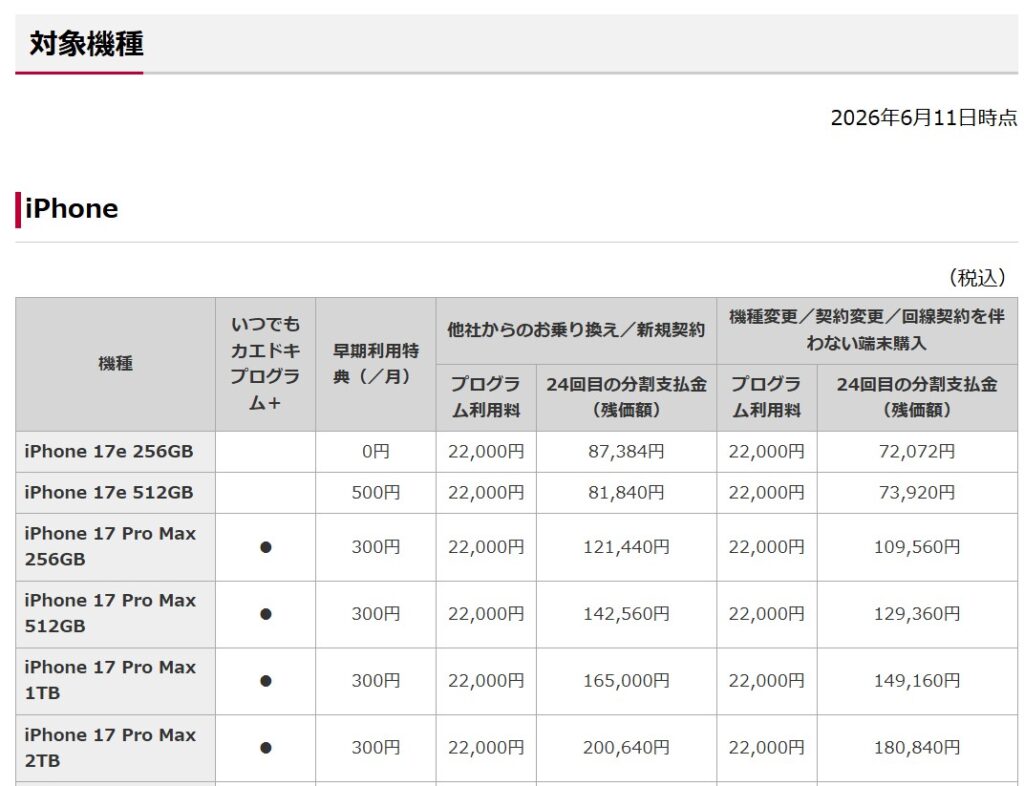Click the 0円 early-use benefit cell
1024x786 pixels.
(376, 452)
